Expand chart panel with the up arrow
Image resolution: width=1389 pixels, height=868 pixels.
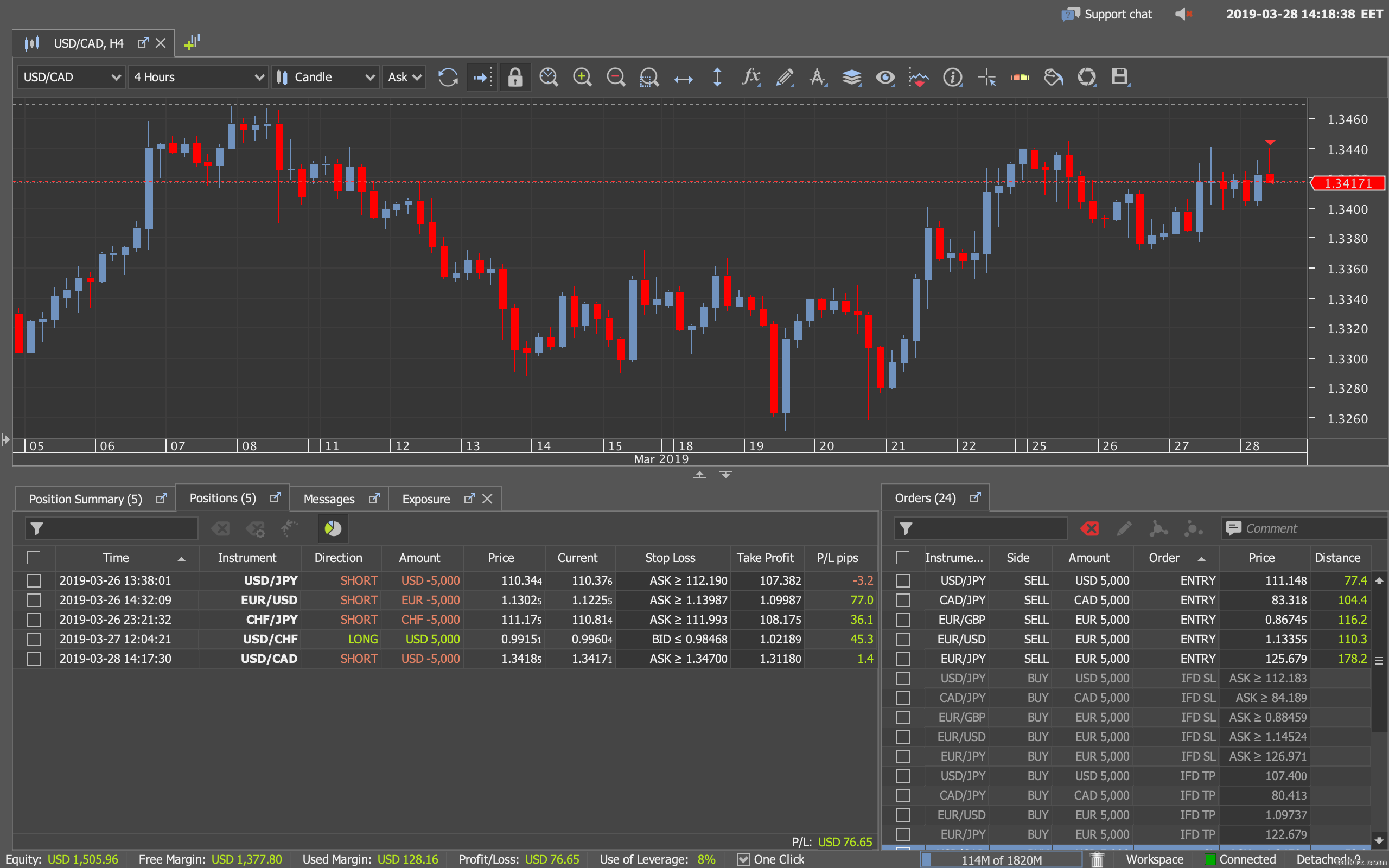(x=700, y=475)
